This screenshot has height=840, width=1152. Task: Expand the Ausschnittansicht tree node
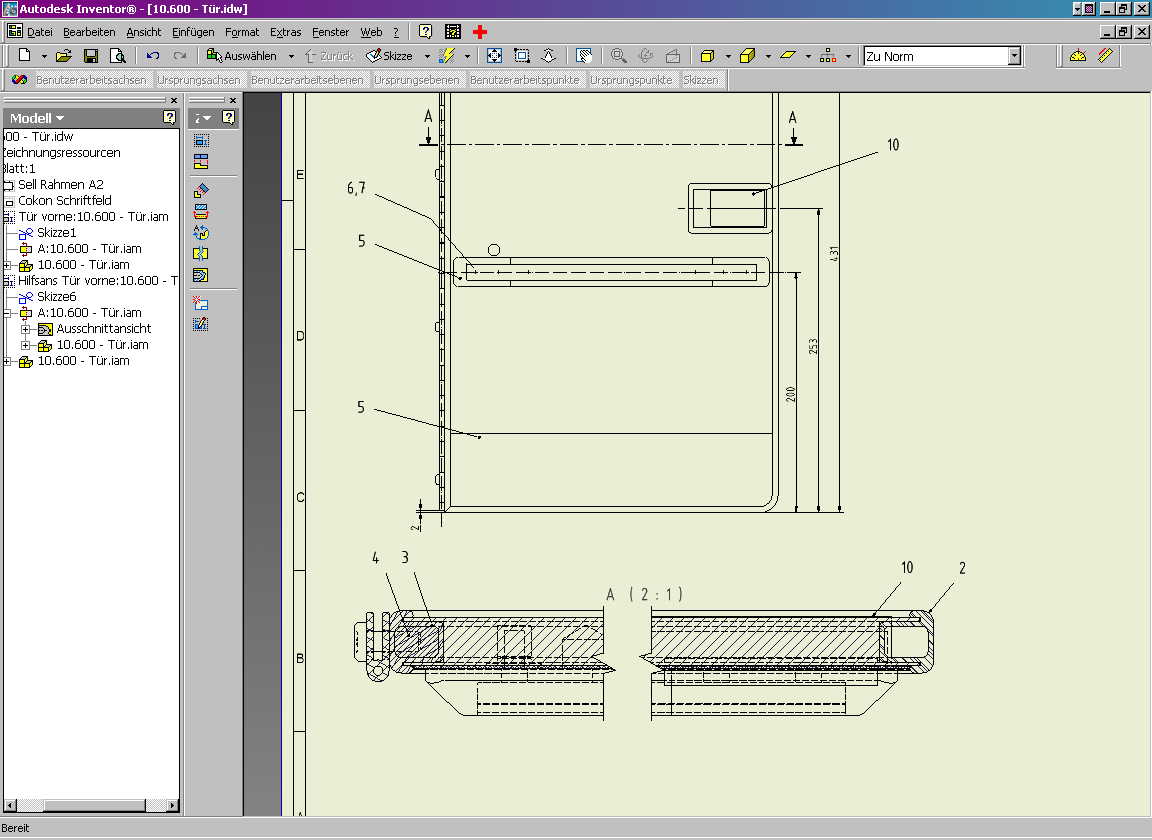coord(26,329)
